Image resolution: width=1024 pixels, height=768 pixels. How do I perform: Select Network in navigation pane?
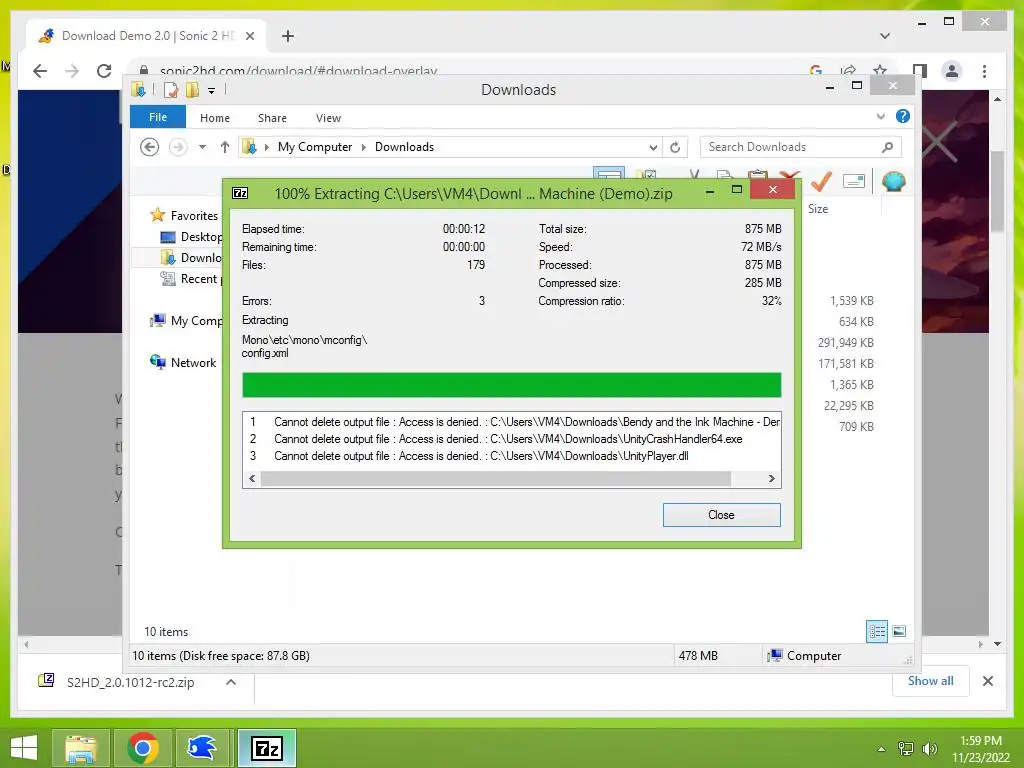coord(184,362)
